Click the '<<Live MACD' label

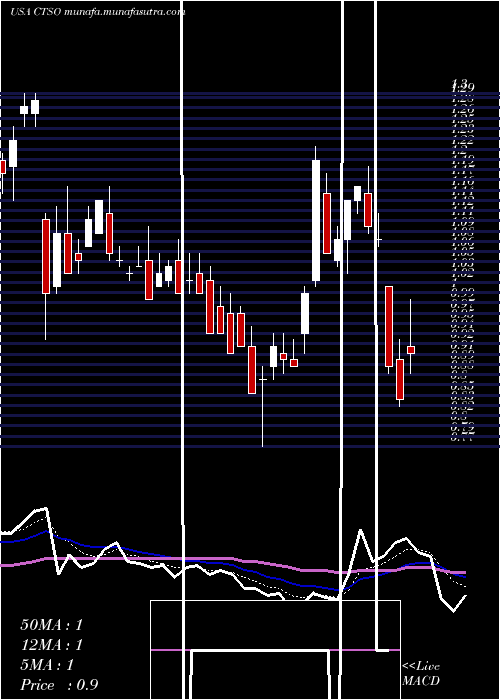pos(421,674)
